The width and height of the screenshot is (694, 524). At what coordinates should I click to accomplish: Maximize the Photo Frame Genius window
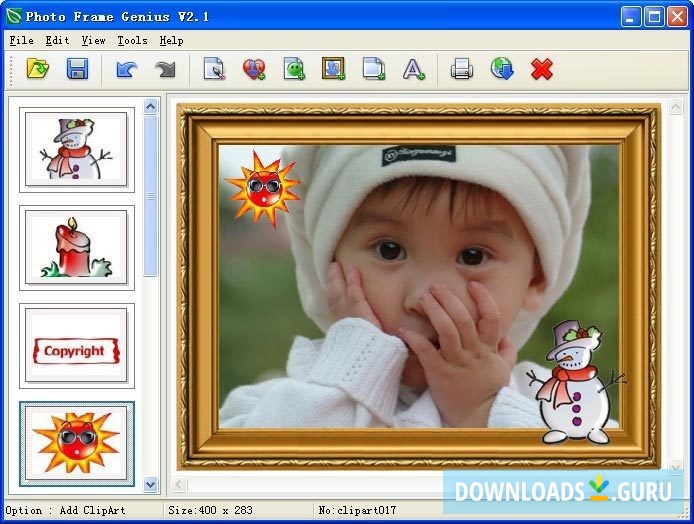(654, 17)
